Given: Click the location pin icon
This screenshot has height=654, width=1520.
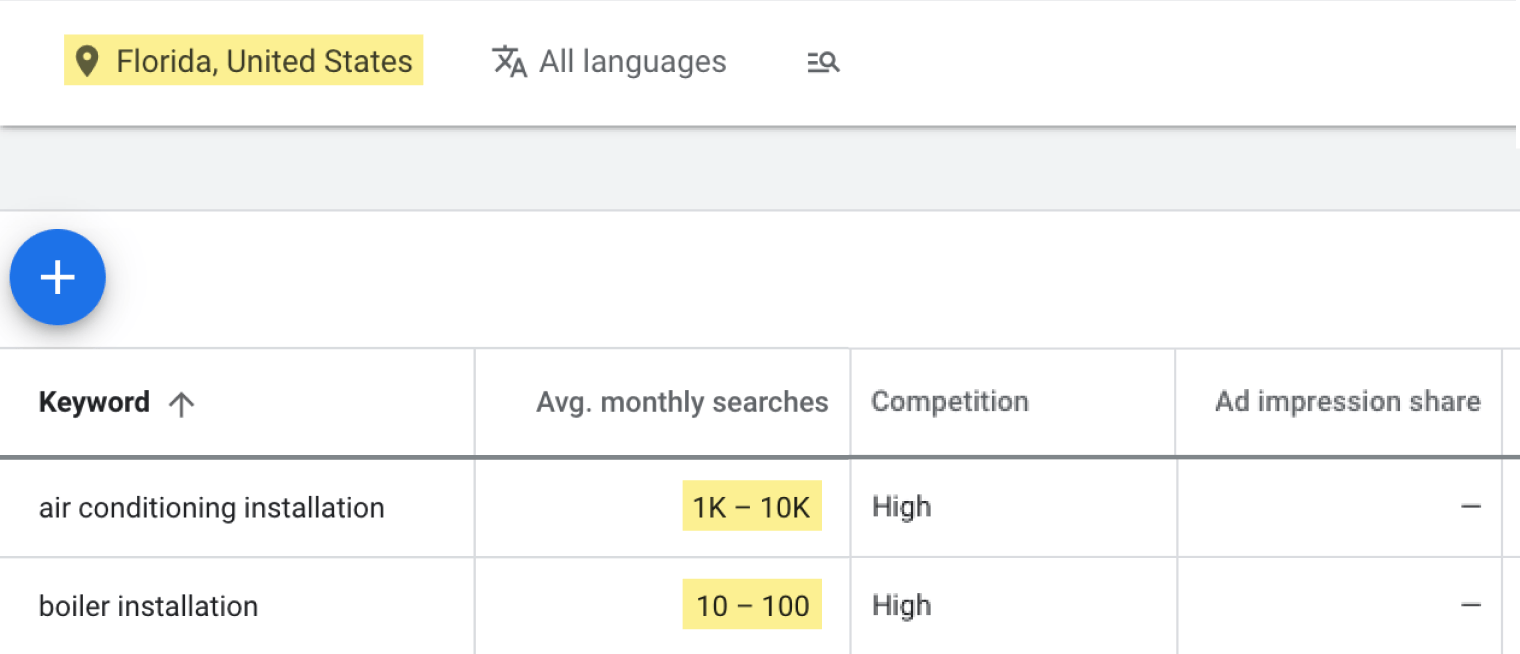Looking at the screenshot, I should tap(88, 61).
